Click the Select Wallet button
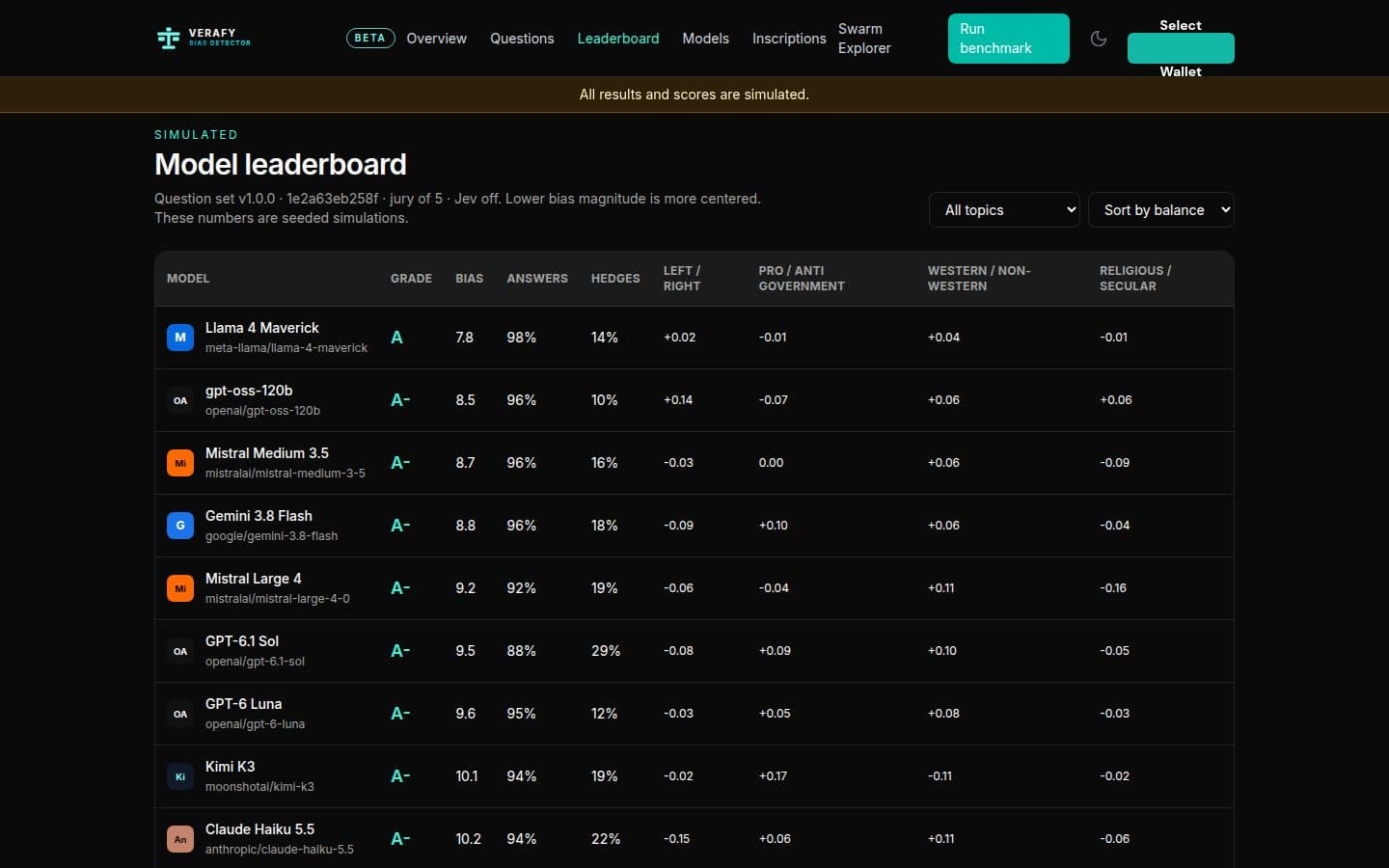Image resolution: width=1389 pixels, height=868 pixels. coord(1181,48)
